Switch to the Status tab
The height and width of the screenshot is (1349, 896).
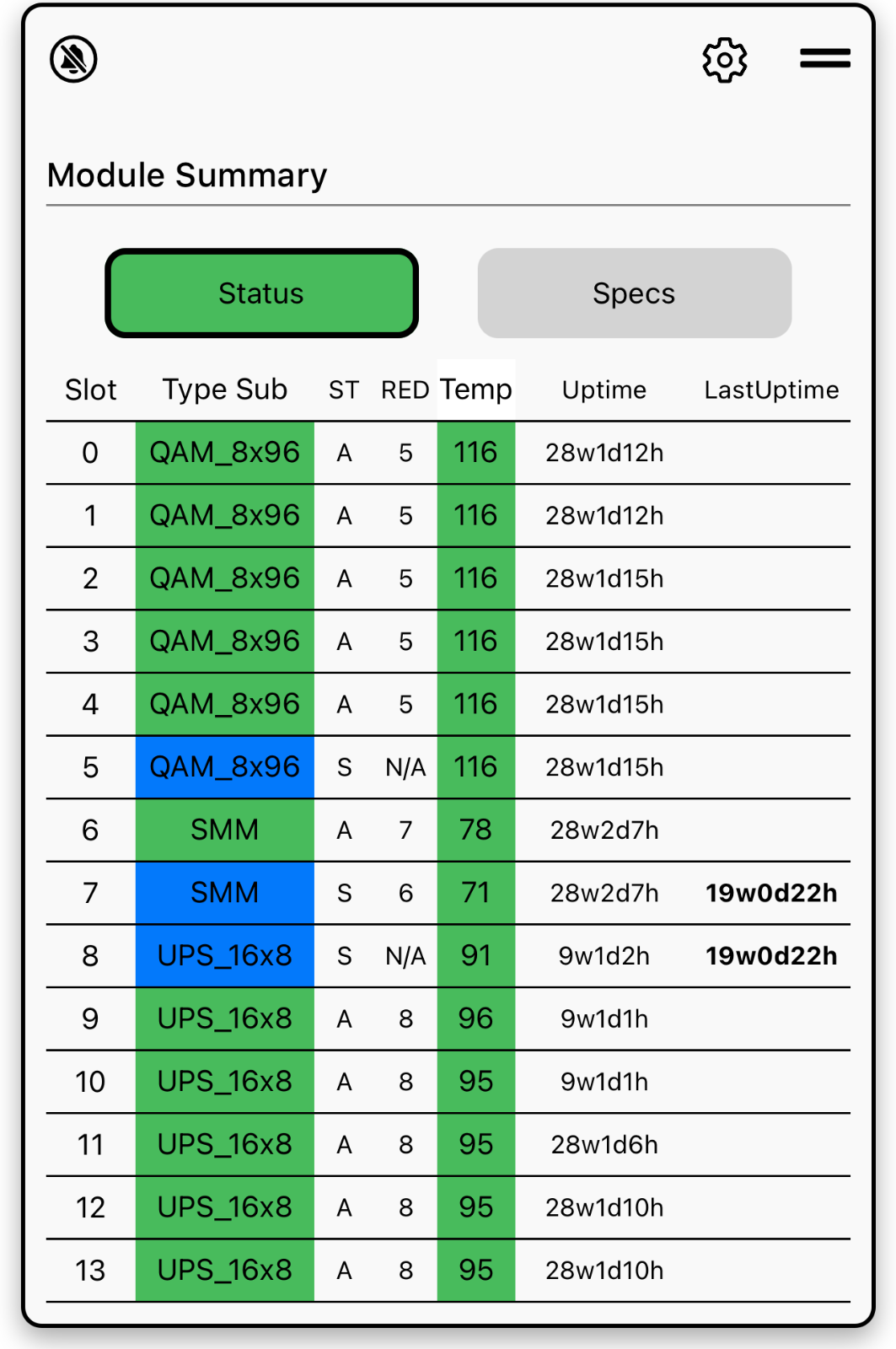[x=261, y=293]
